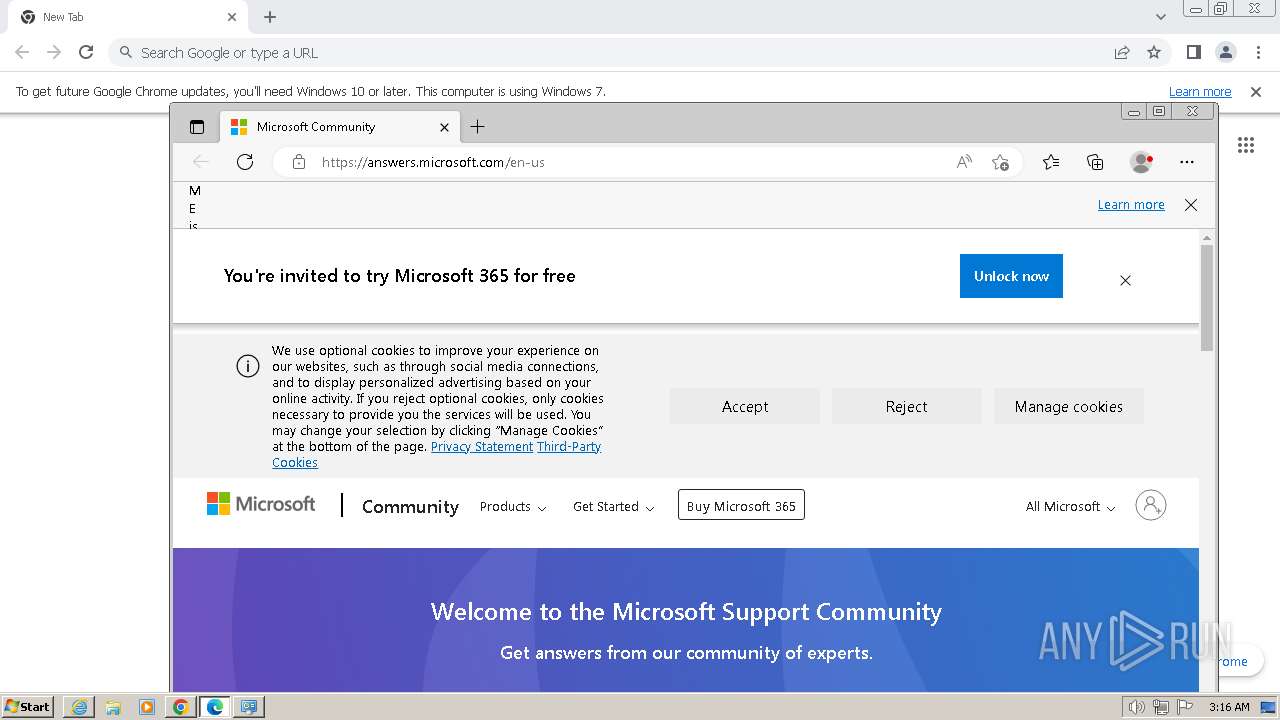
Task: Share page via Chrome share icon
Action: tap(1122, 52)
